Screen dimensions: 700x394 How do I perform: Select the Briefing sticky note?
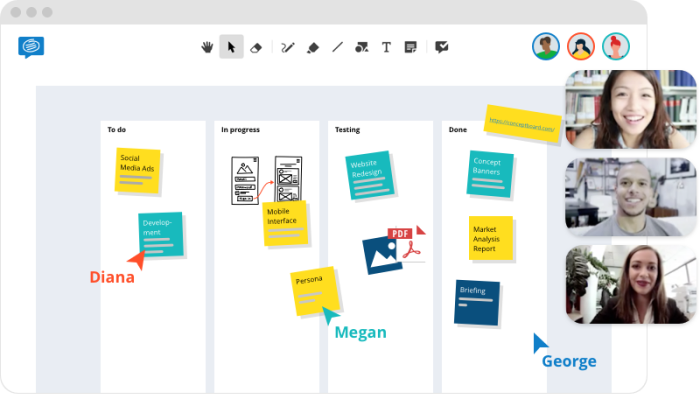pyautogui.click(x=477, y=303)
